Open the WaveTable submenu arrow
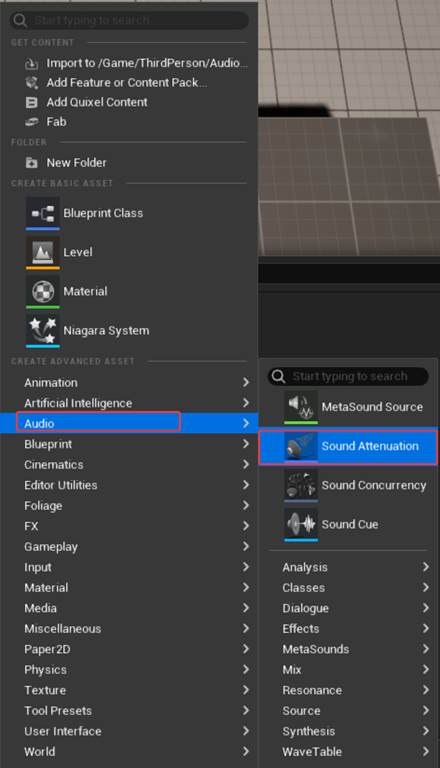 [x=425, y=751]
